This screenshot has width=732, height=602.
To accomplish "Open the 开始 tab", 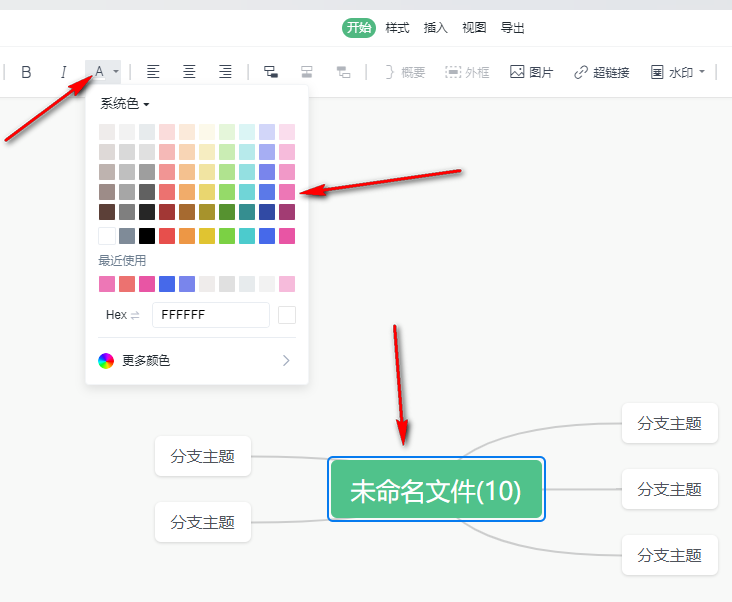I will pos(359,28).
